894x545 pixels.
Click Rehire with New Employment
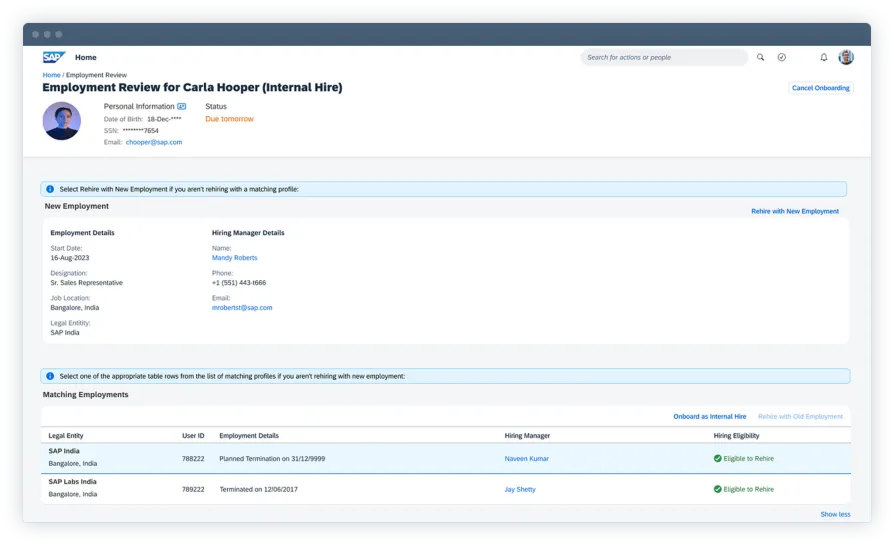click(x=794, y=212)
